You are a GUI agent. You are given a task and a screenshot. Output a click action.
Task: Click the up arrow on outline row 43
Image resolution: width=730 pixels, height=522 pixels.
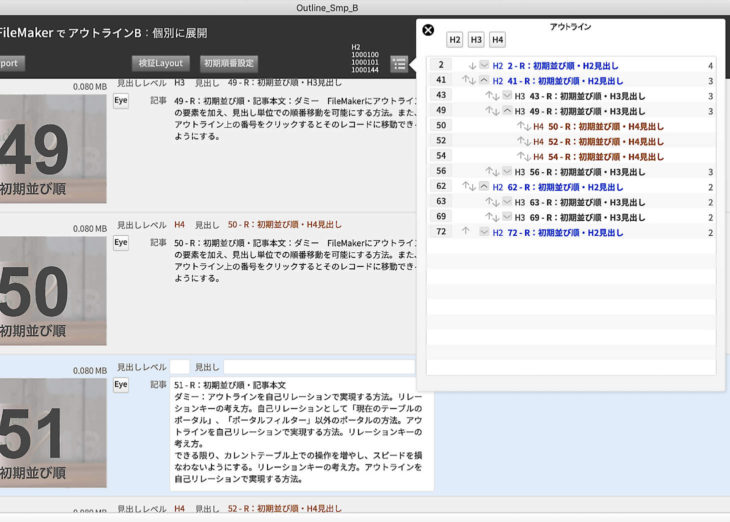[488, 95]
